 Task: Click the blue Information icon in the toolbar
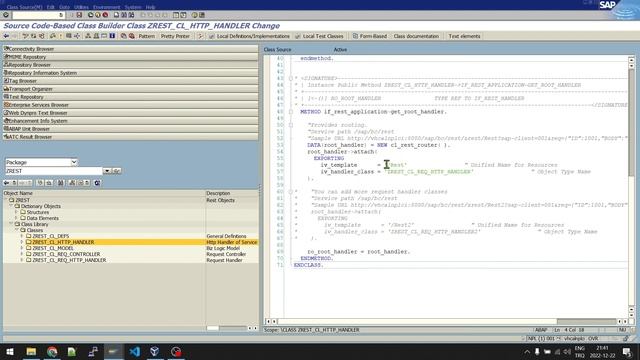coord(112,36)
